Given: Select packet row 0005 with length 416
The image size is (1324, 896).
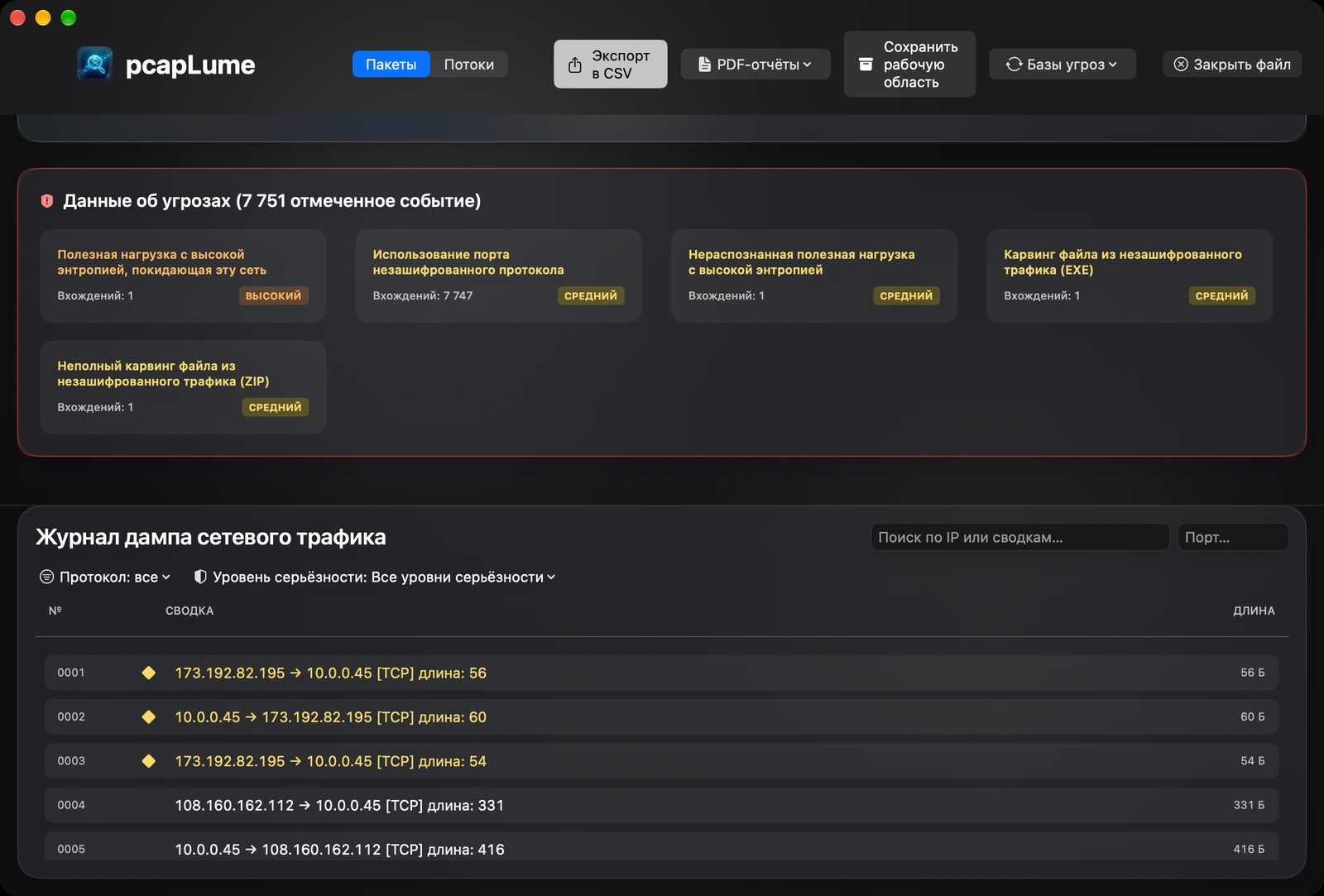Looking at the screenshot, I should tap(661, 846).
